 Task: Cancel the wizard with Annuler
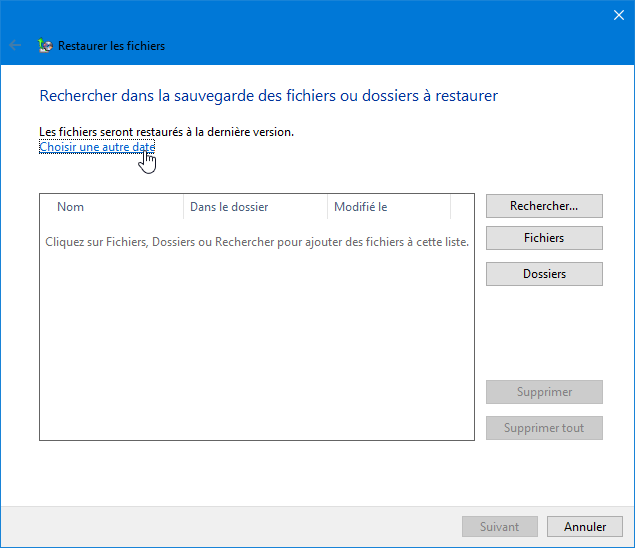point(585,526)
